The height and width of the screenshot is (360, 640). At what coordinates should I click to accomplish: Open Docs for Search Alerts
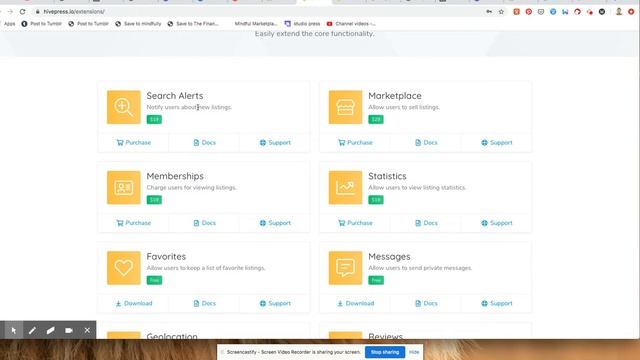(204, 142)
